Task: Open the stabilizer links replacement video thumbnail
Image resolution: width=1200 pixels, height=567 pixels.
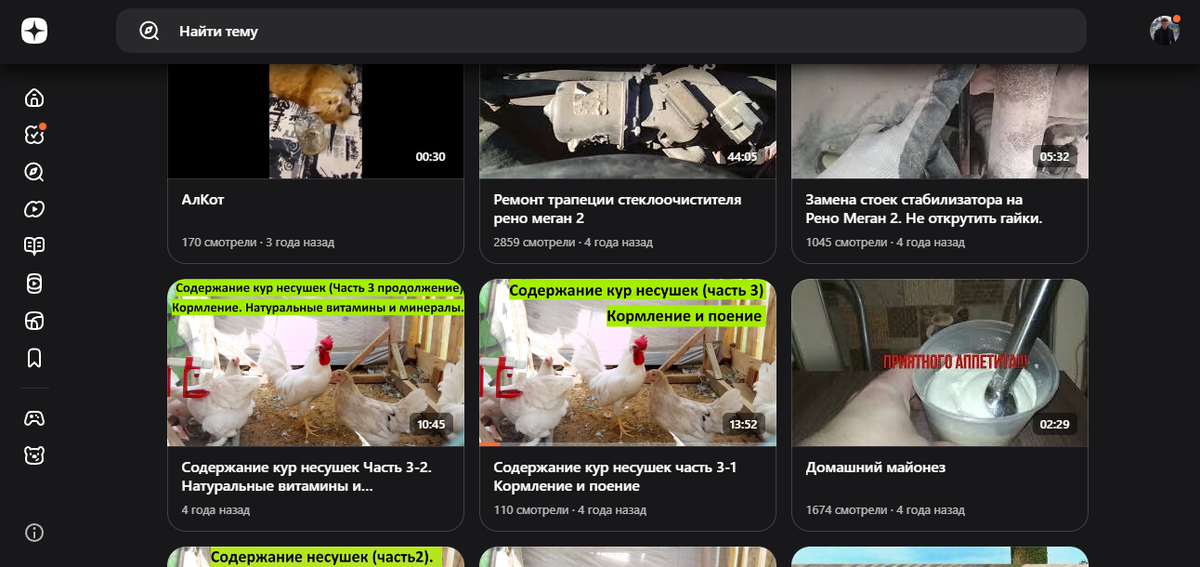Action: (939, 121)
